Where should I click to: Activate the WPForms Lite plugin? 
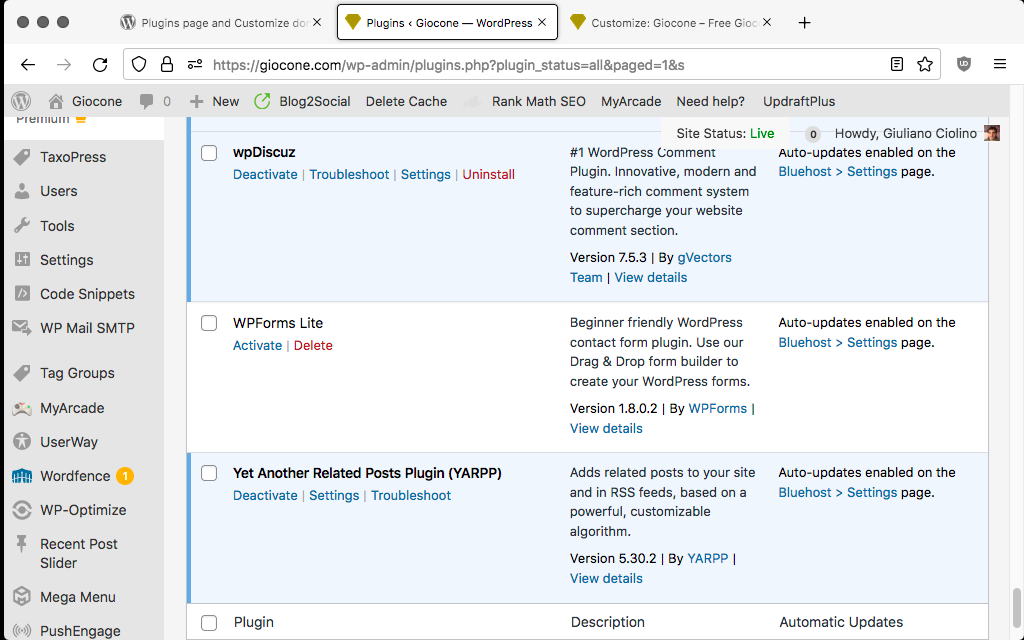pyautogui.click(x=257, y=345)
